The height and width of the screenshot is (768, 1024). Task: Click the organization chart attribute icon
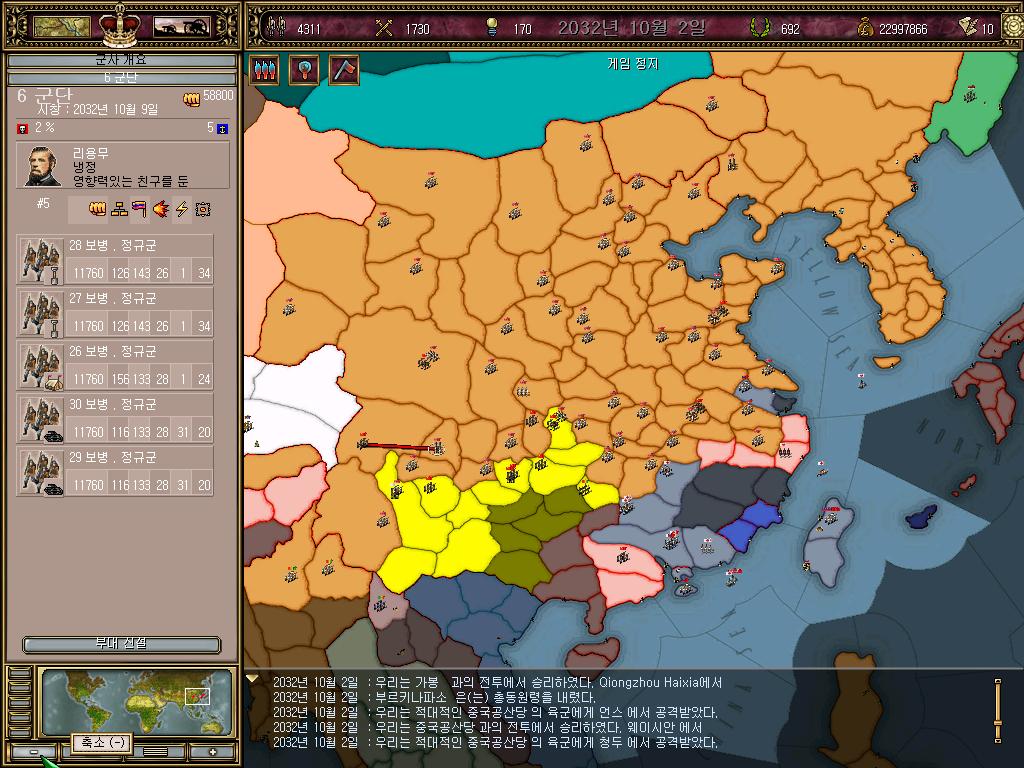pyautogui.click(x=120, y=209)
